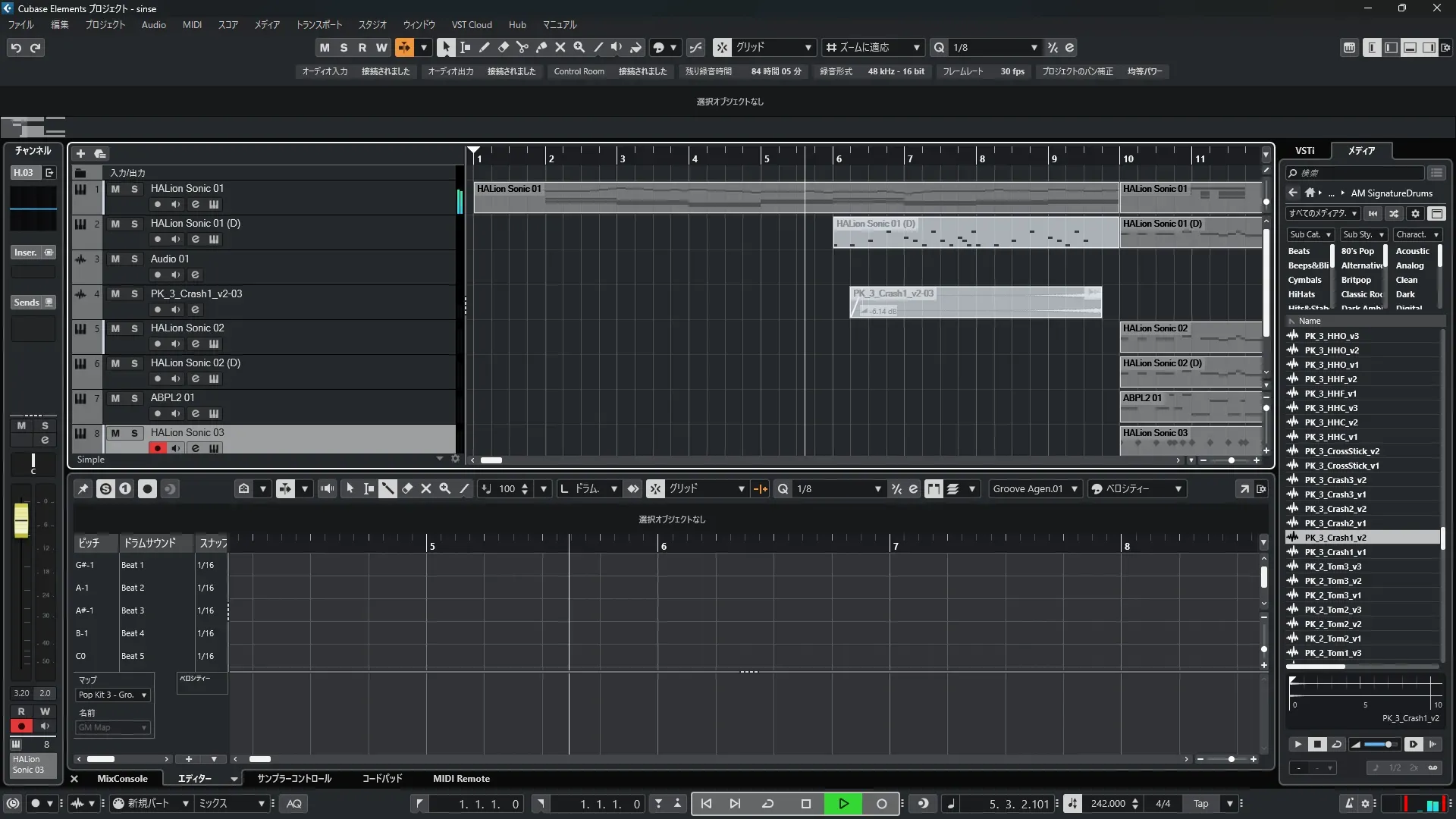Click the Add Track plus icon
The image size is (1456, 819).
[x=80, y=153]
